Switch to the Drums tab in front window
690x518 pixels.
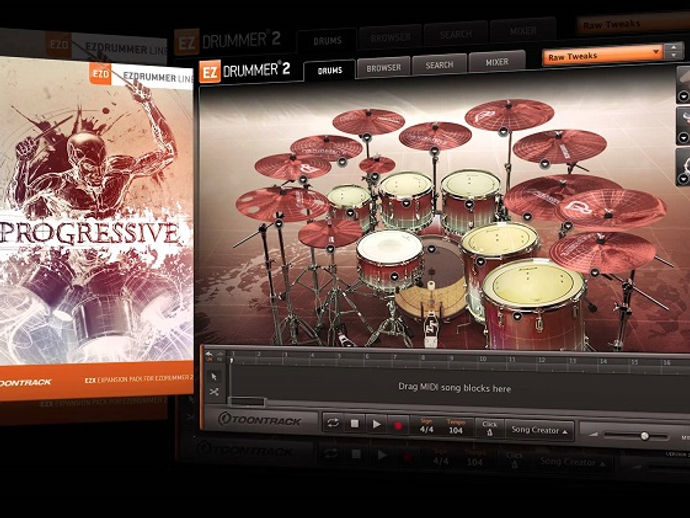[330, 70]
